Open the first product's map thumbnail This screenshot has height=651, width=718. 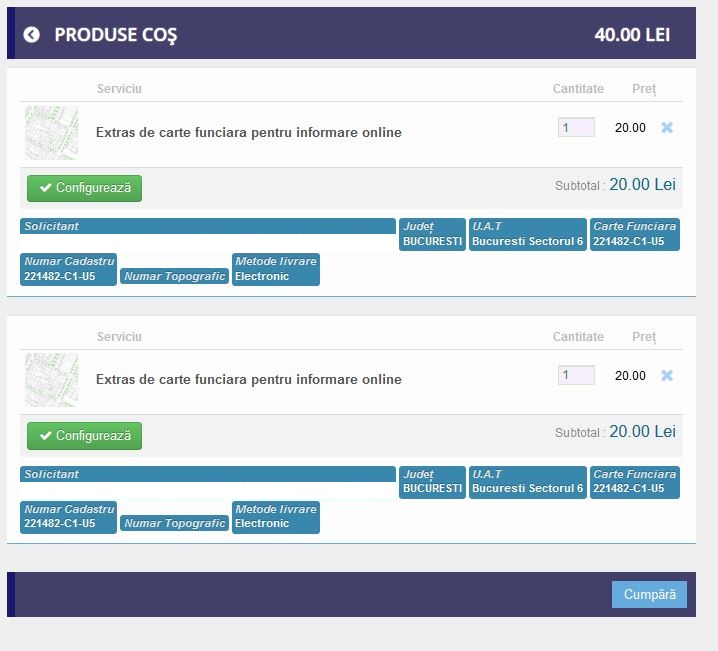click(51, 133)
